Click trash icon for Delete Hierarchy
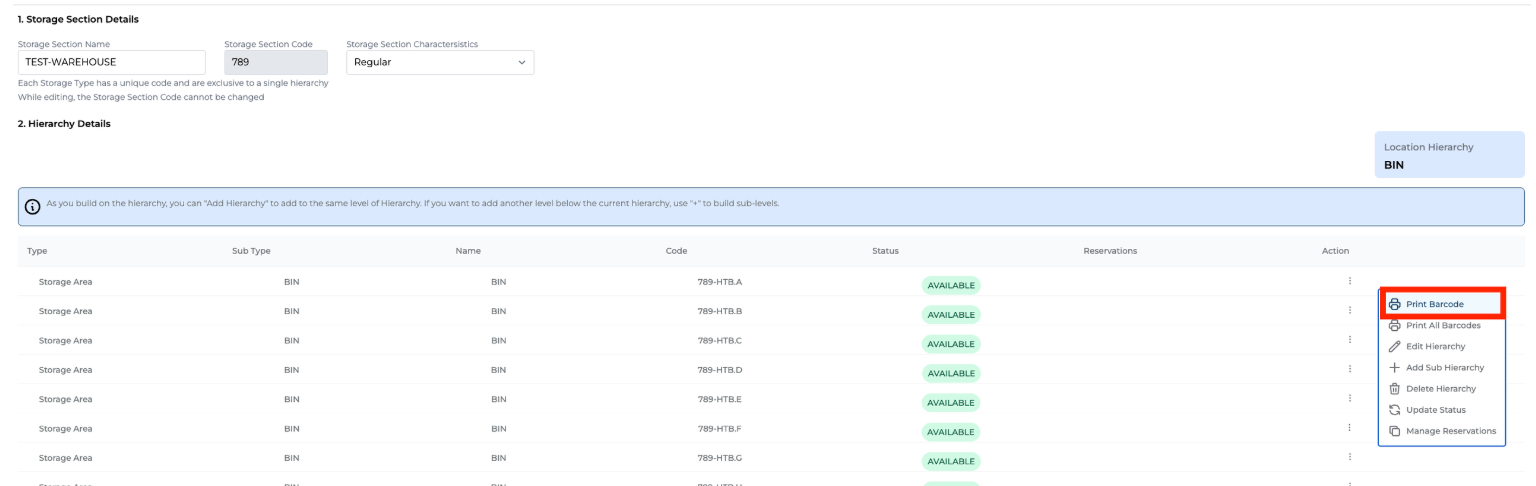 1394,389
